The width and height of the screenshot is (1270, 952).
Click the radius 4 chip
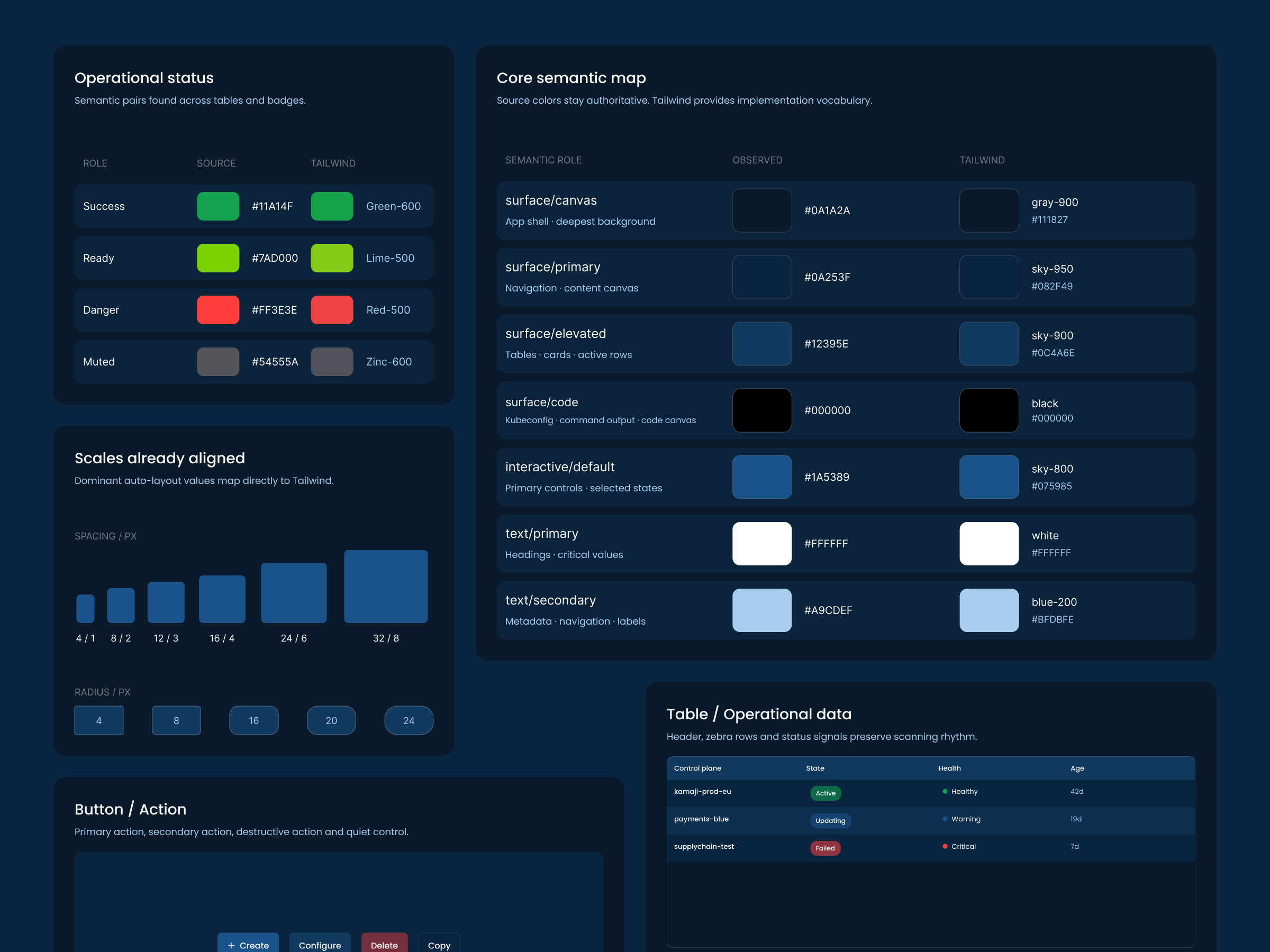click(x=99, y=720)
